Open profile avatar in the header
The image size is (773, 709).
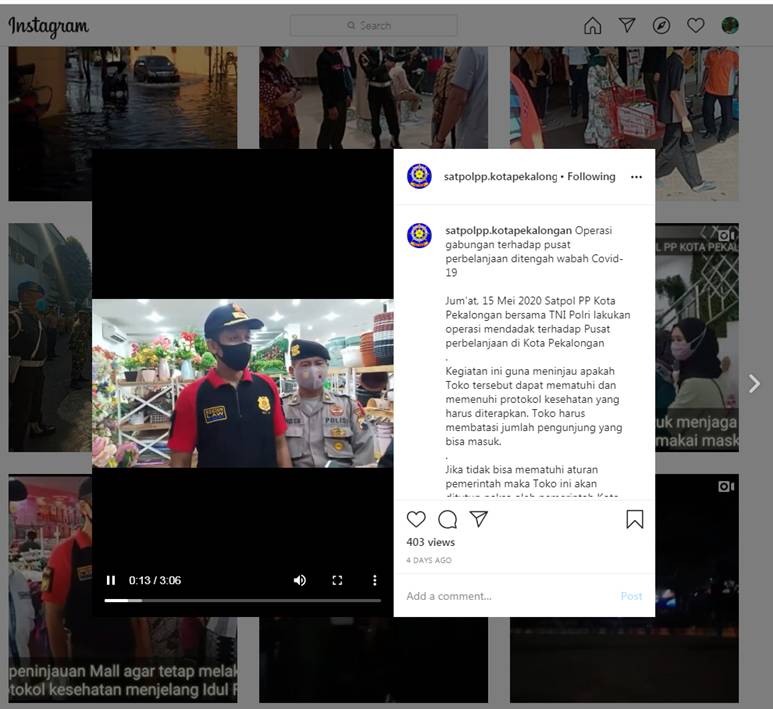[x=730, y=25]
